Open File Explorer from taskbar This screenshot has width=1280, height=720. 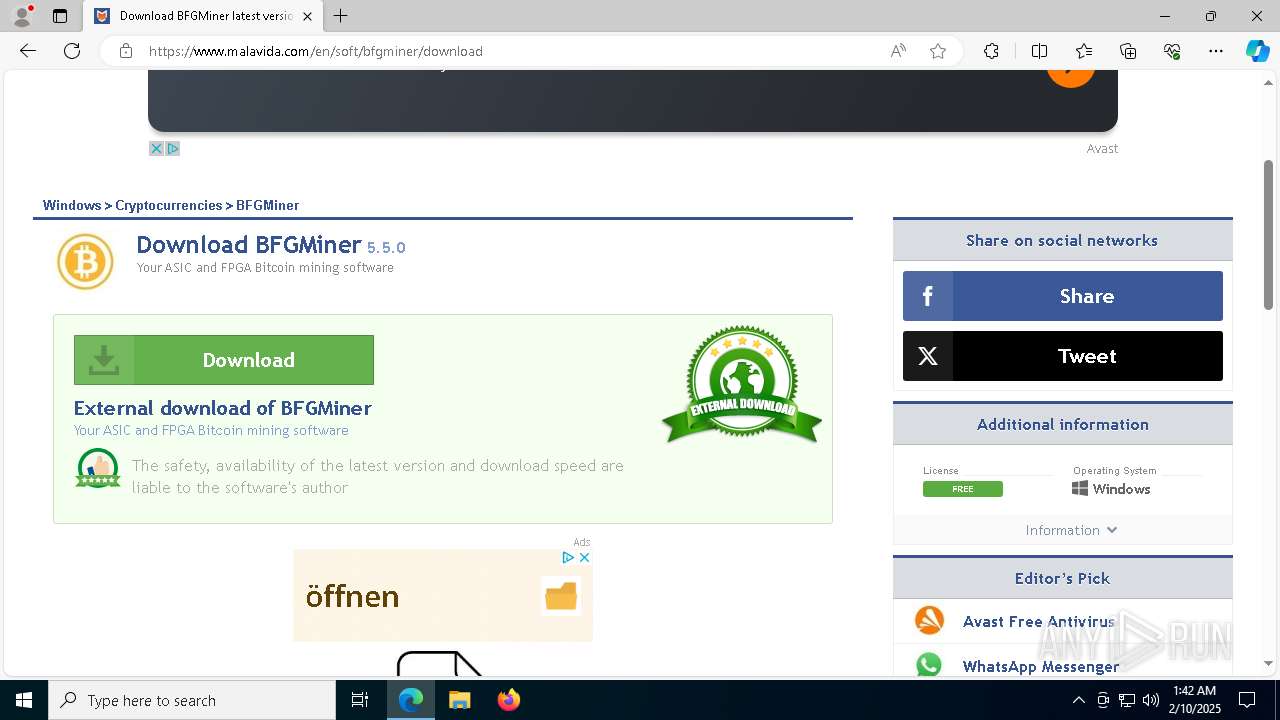pos(460,700)
